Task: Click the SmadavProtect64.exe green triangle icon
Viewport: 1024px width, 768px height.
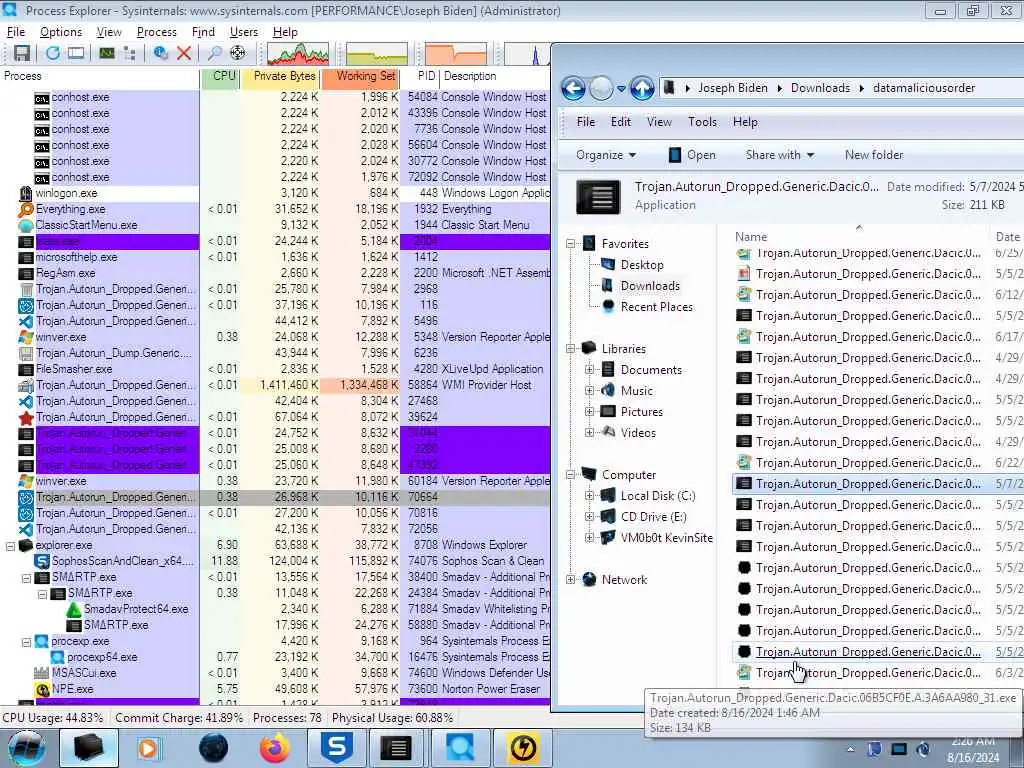Action: tap(74, 609)
